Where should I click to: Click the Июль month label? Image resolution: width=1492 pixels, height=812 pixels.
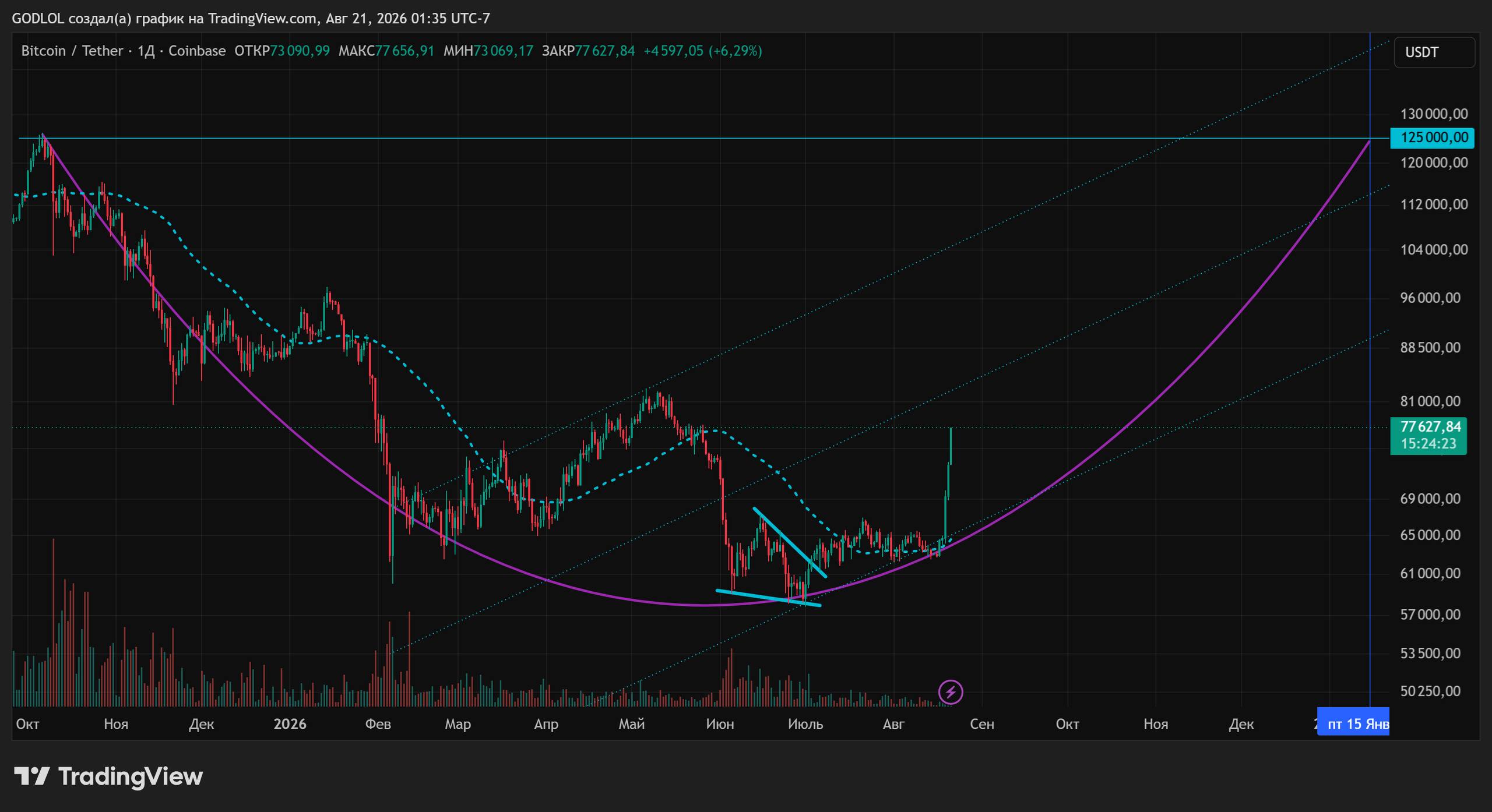(x=805, y=724)
